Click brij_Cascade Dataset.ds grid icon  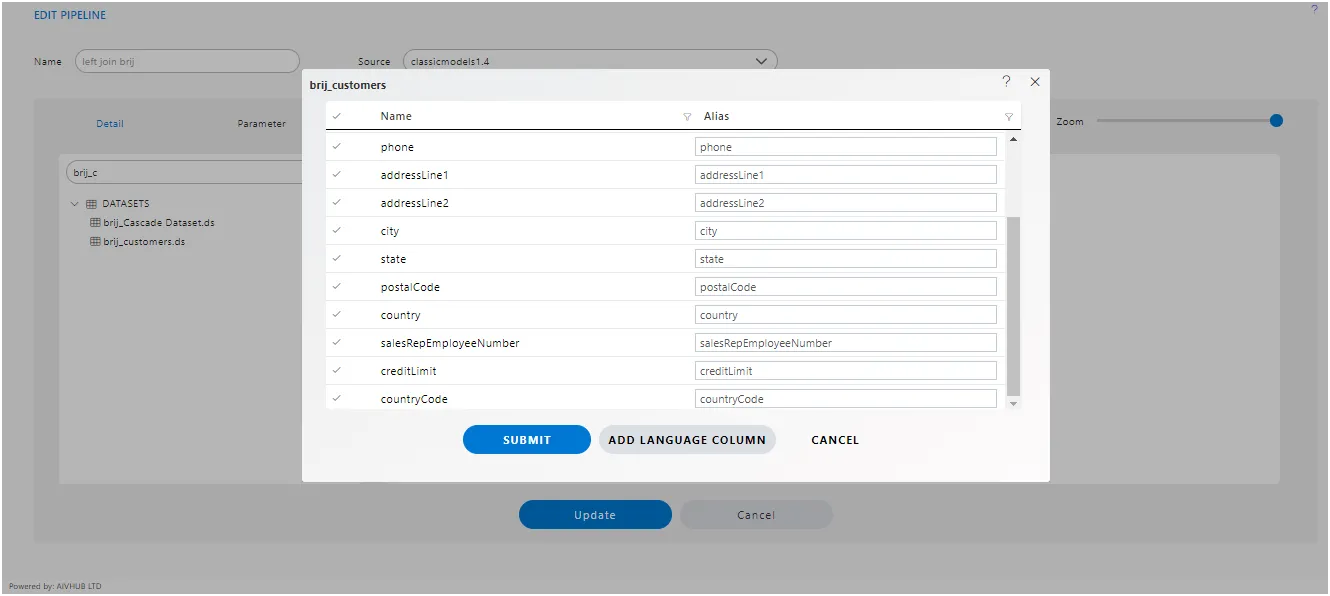point(96,223)
